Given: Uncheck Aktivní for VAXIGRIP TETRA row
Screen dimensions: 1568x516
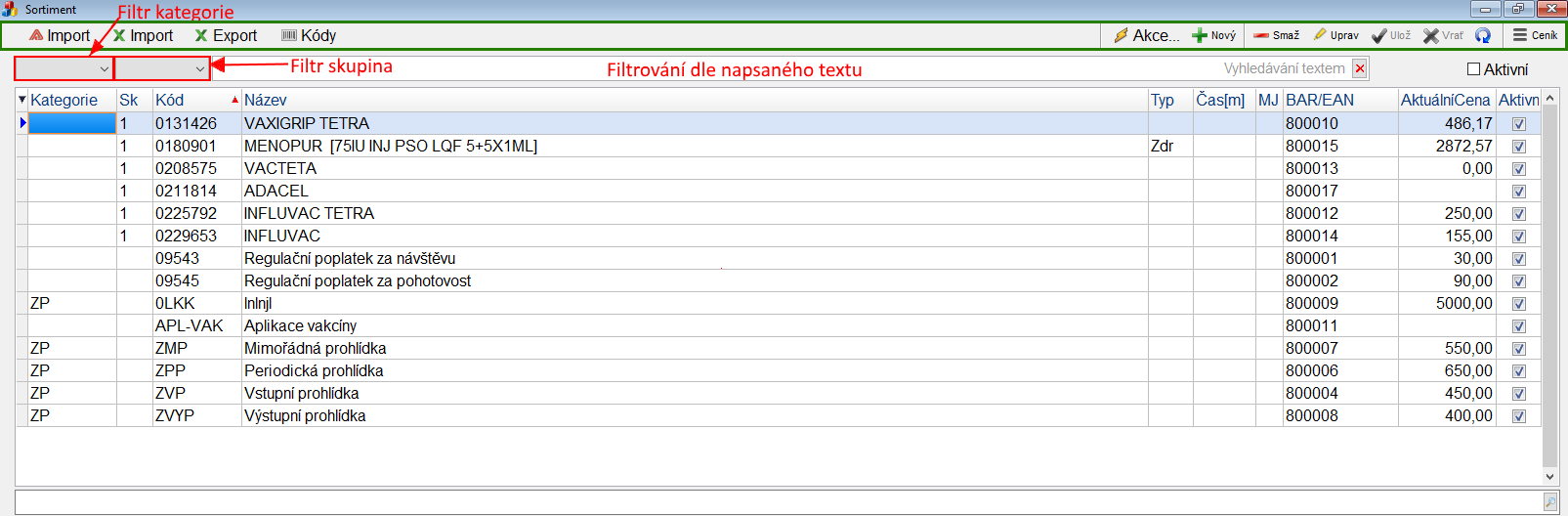Looking at the screenshot, I should pos(1519,124).
